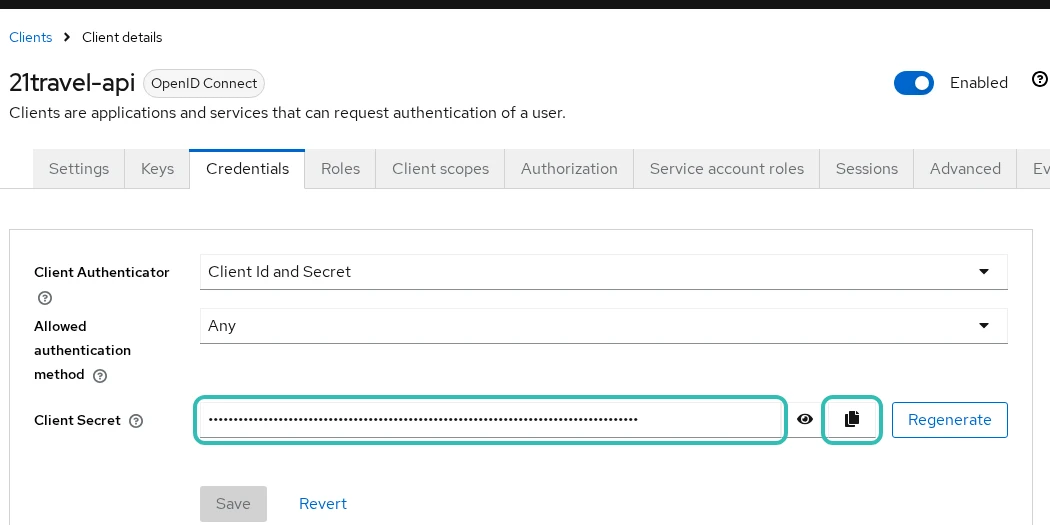Open help icon next to Enabled
1050x525 pixels.
coord(1039,80)
